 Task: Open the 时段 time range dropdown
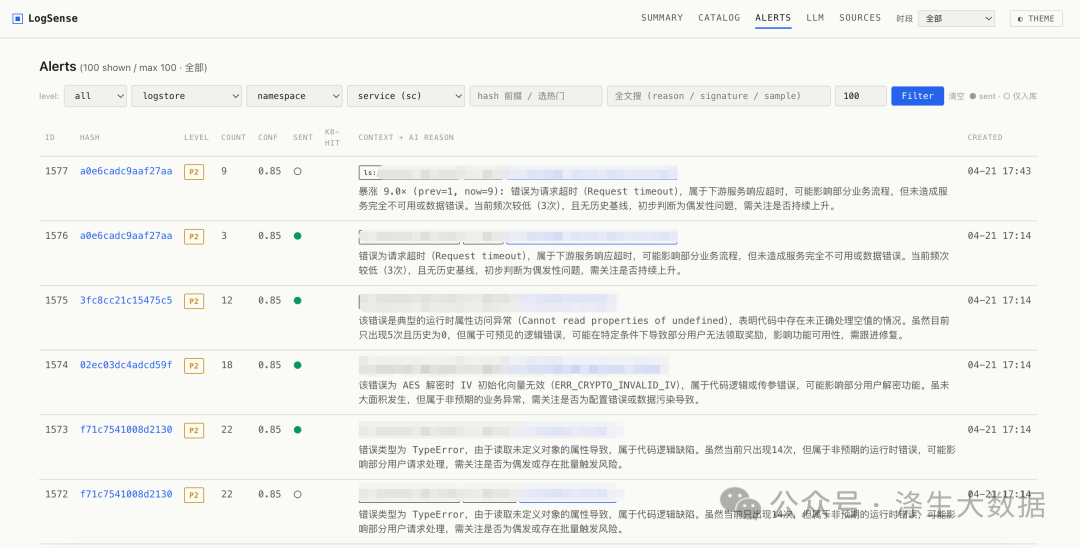957,19
